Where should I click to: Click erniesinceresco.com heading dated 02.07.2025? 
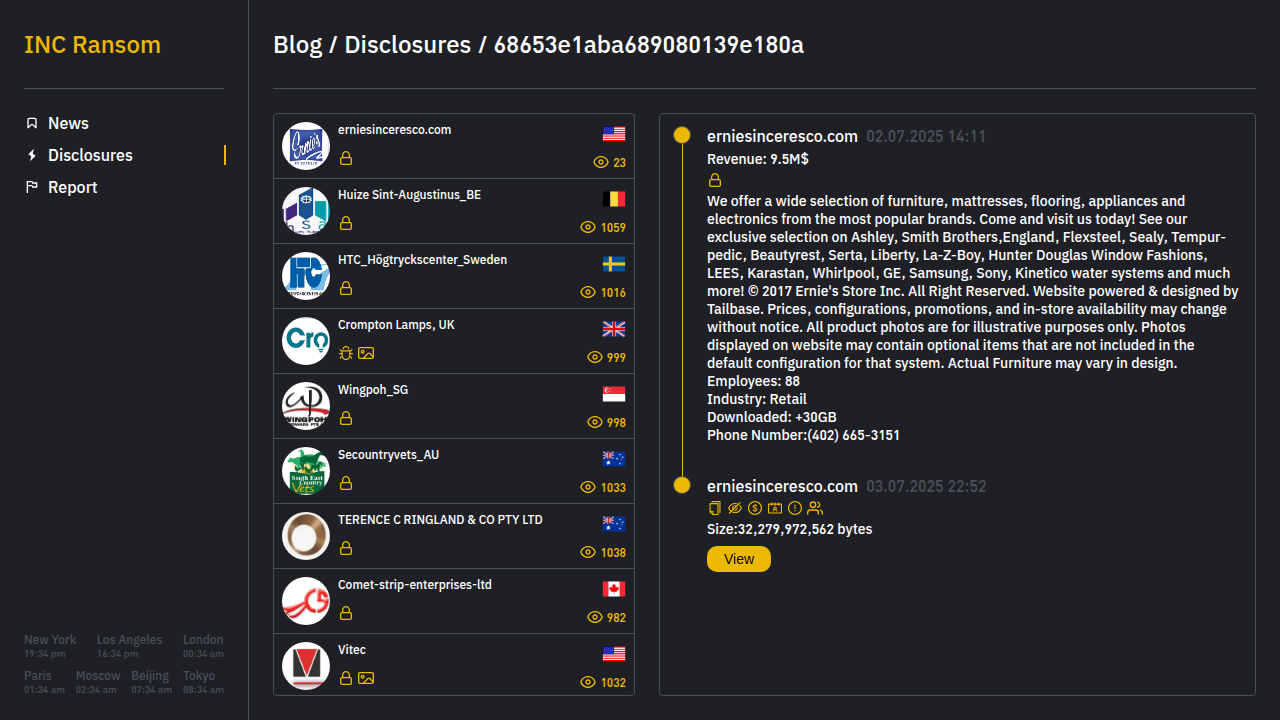point(782,136)
